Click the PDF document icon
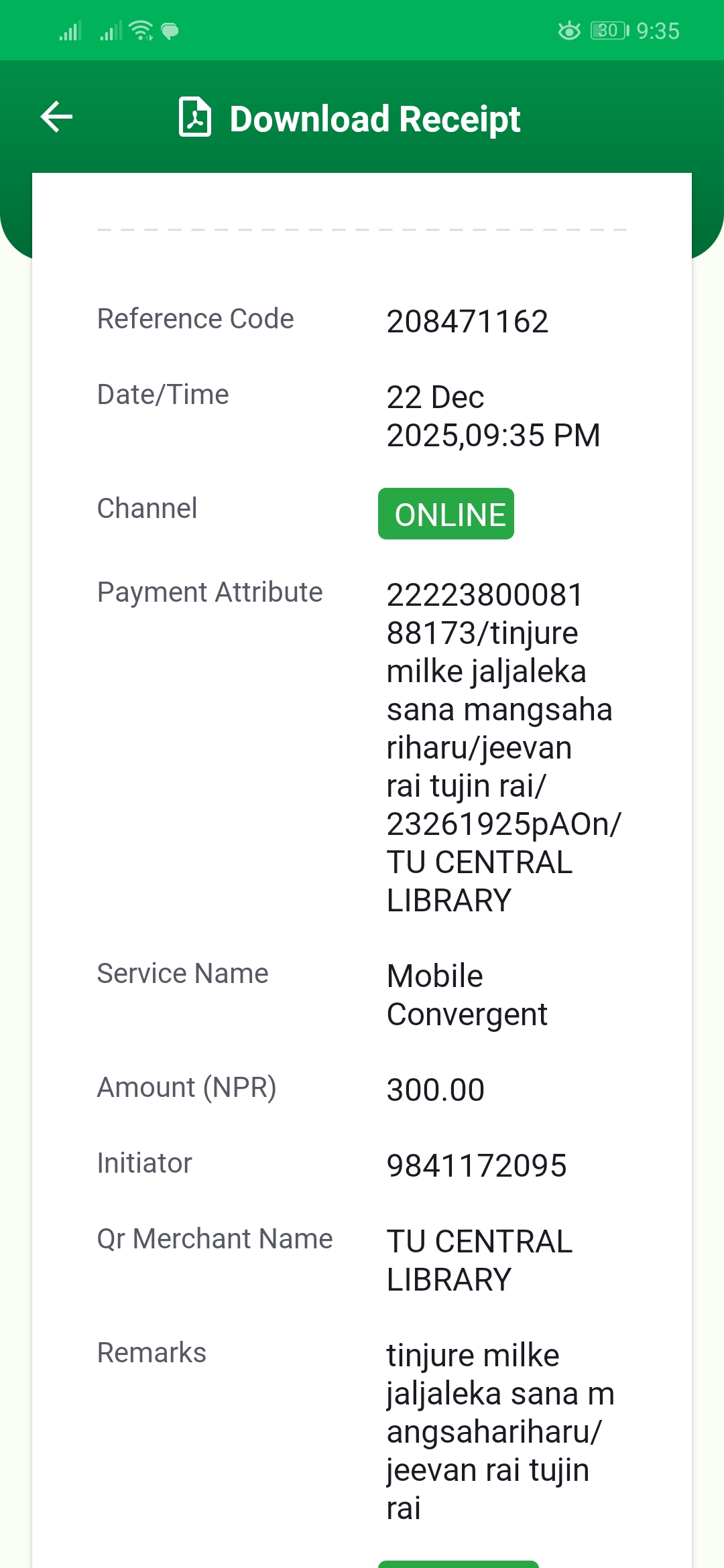724x1568 pixels. tap(195, 117)
